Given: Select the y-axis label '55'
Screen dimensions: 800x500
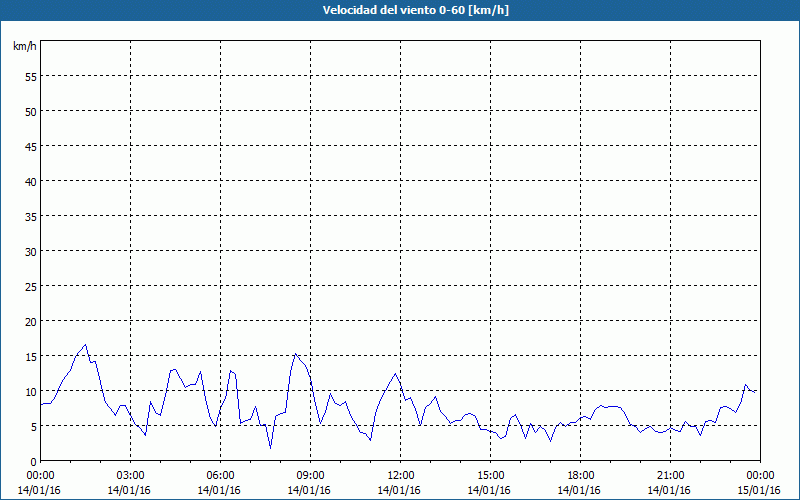Looking at the screenshot, I should click(x=31, y=77).
